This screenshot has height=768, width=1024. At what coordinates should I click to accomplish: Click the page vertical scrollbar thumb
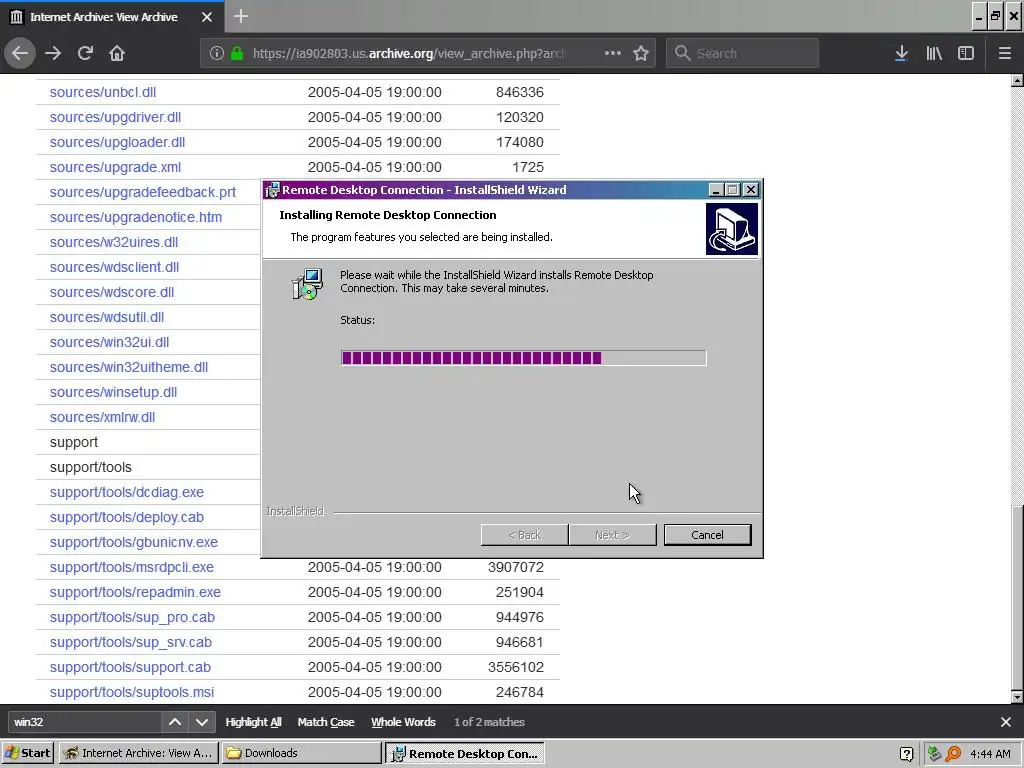[x=1017, y=597]
